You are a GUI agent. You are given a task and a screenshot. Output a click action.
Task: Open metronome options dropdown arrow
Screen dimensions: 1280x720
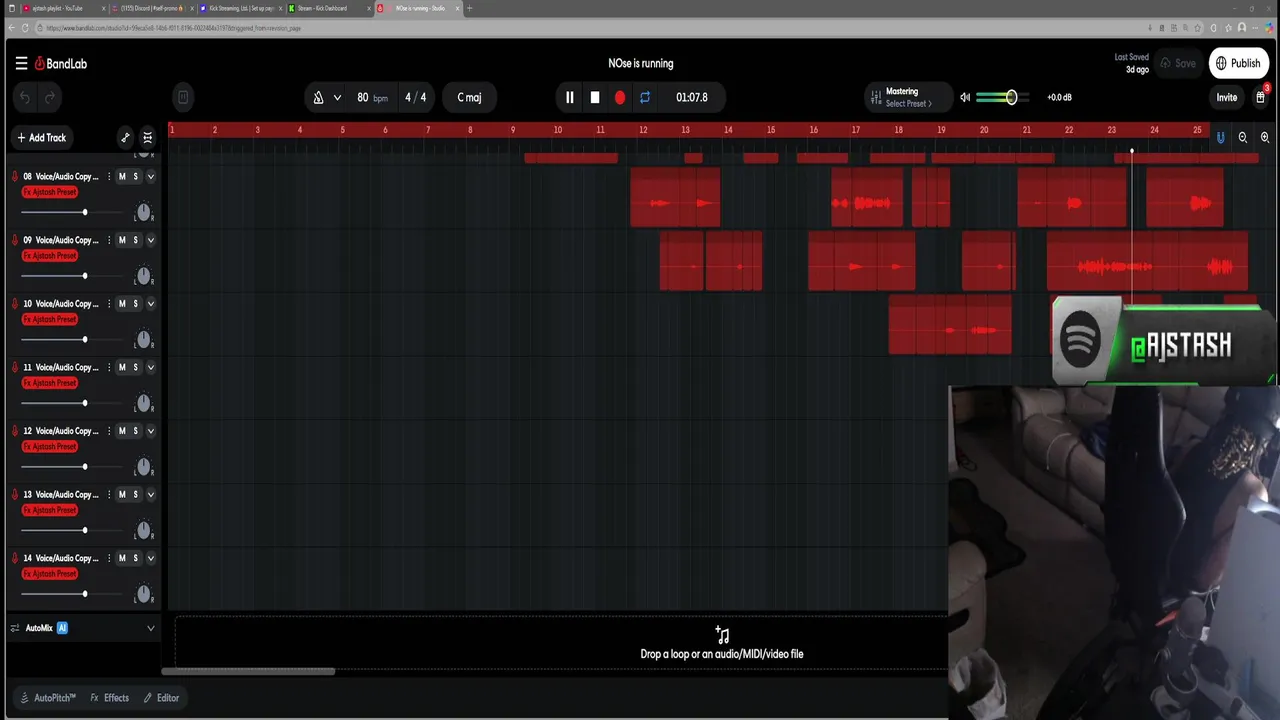click(x=337, y=97)
